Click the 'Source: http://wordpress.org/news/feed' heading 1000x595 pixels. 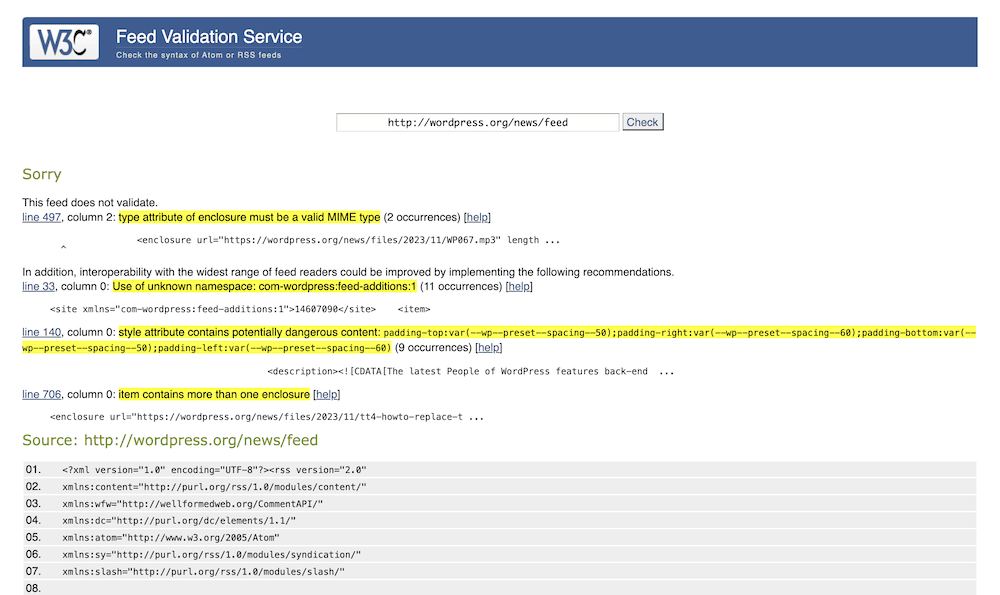[170, 440]
